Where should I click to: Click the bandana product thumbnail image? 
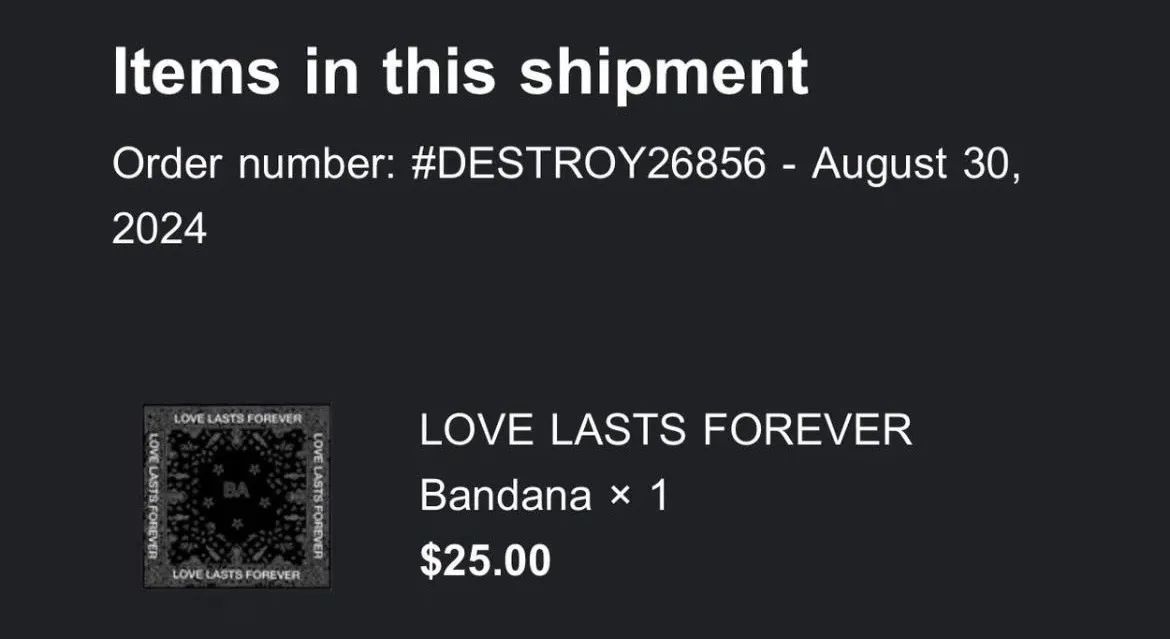(x=237, y=495)
